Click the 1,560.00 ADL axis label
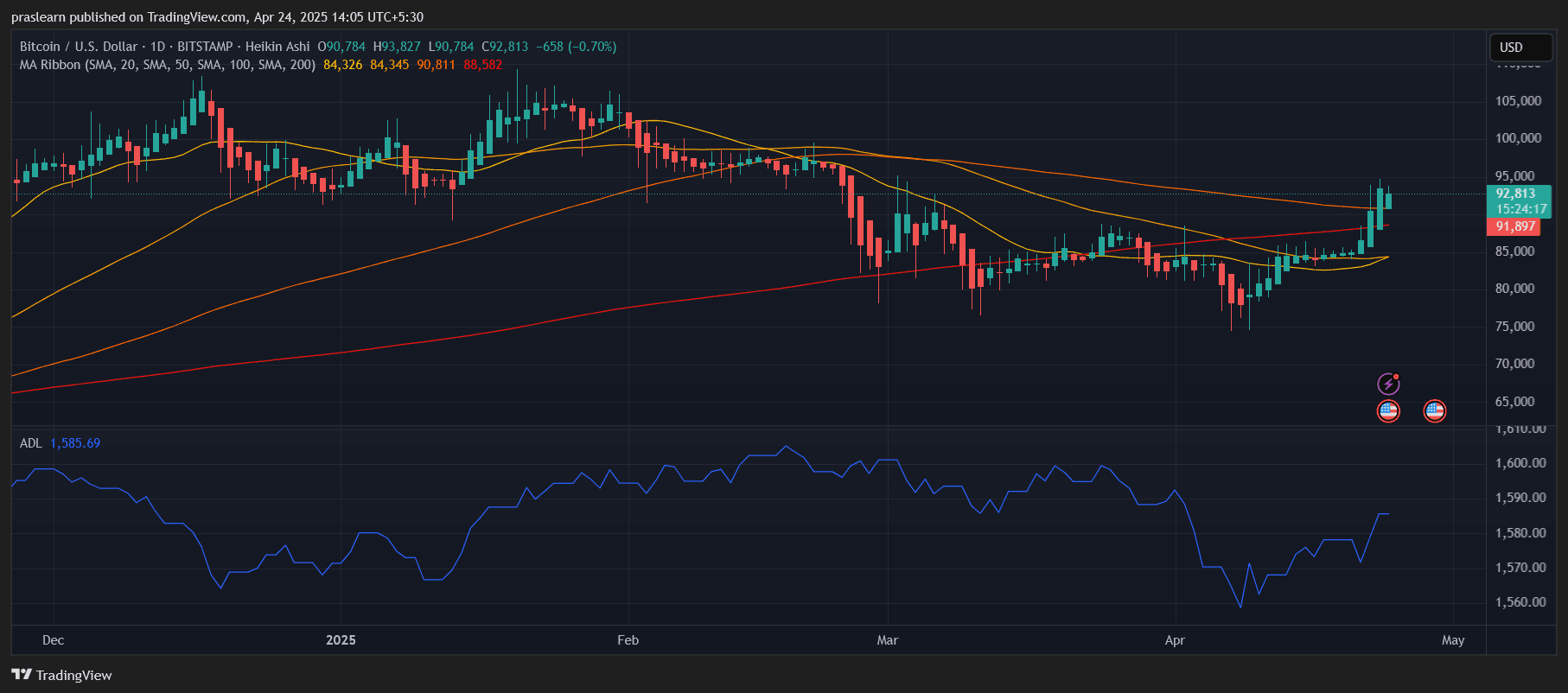 coord(1520,602)
